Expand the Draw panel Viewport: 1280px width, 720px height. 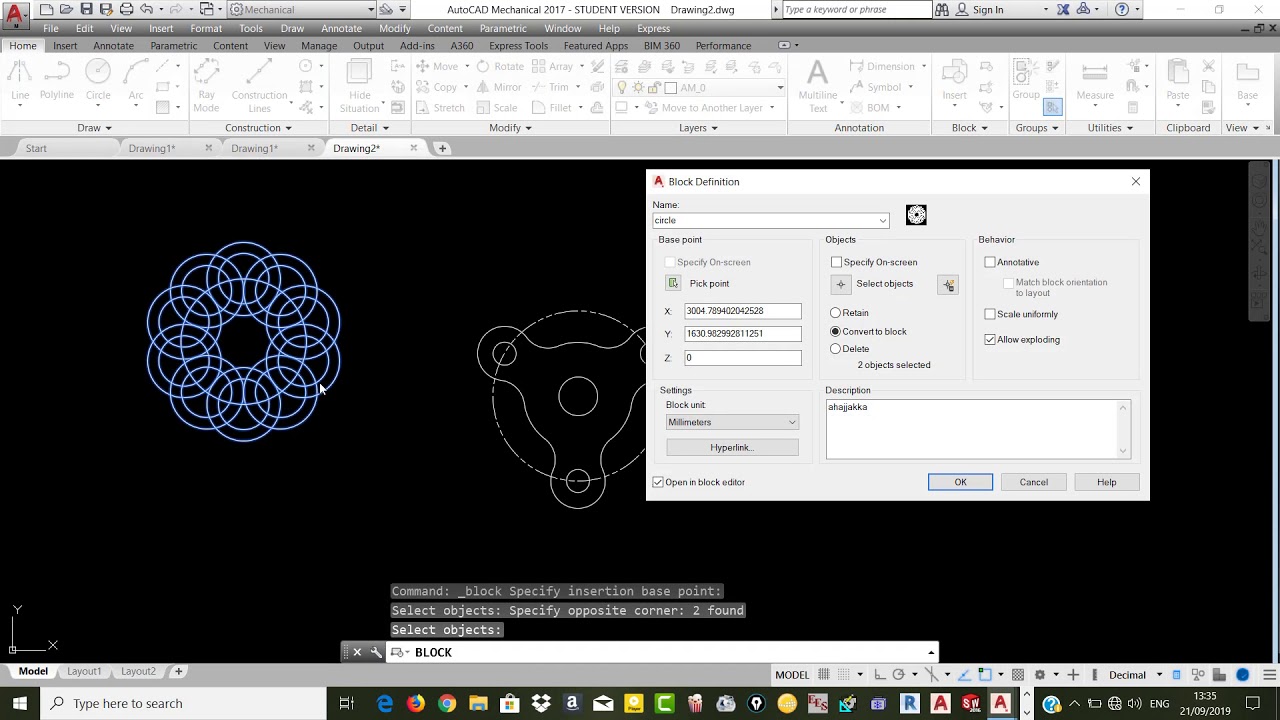click(95, 128)
